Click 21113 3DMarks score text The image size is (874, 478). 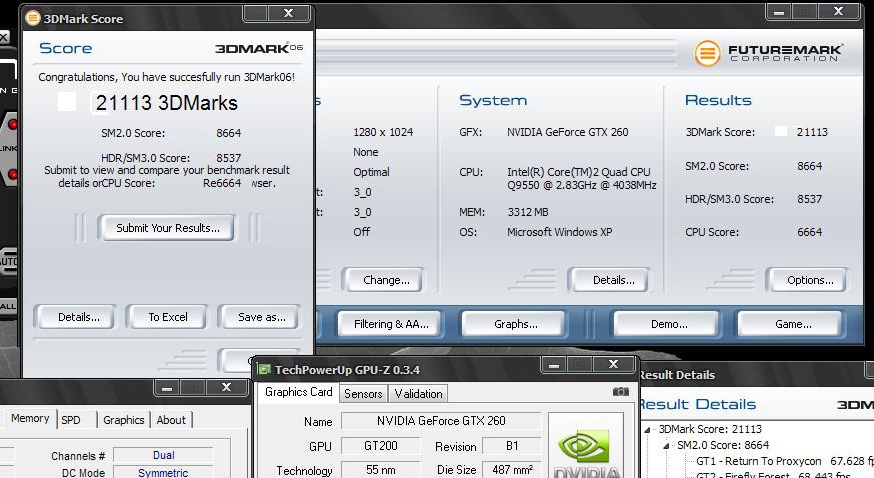point(167,103)
